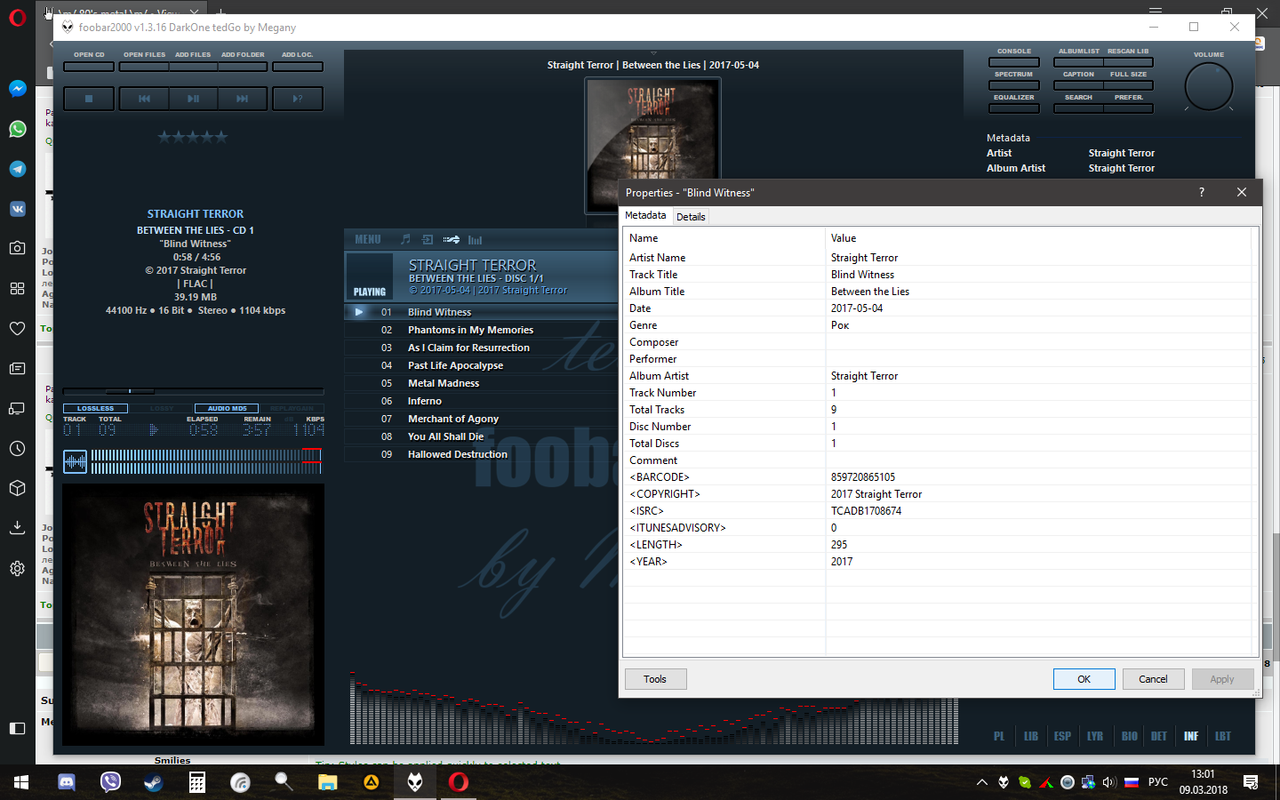The height and width of the screenshot is (800, 1280).
Task: Show the SPECTRUM visualization button
Action: click(1014, 86)
